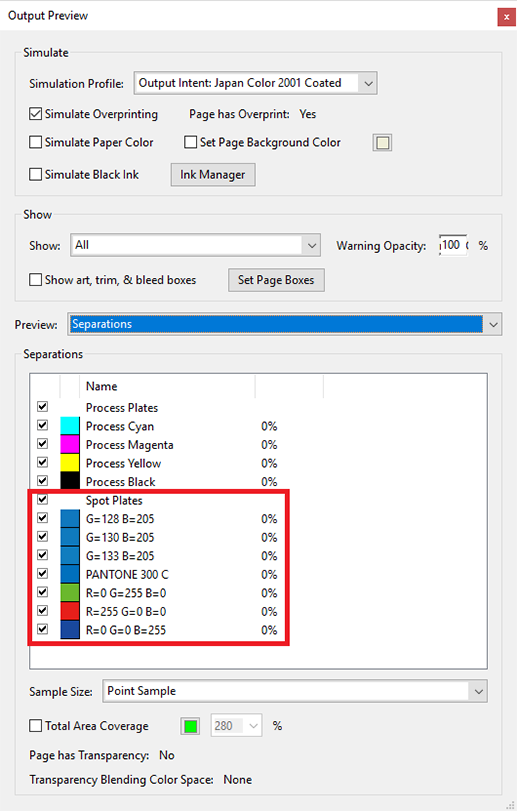Screen dimensions: 517x811
Task: Click the Process Black ink swatch
Action: (x=70, y=482)
